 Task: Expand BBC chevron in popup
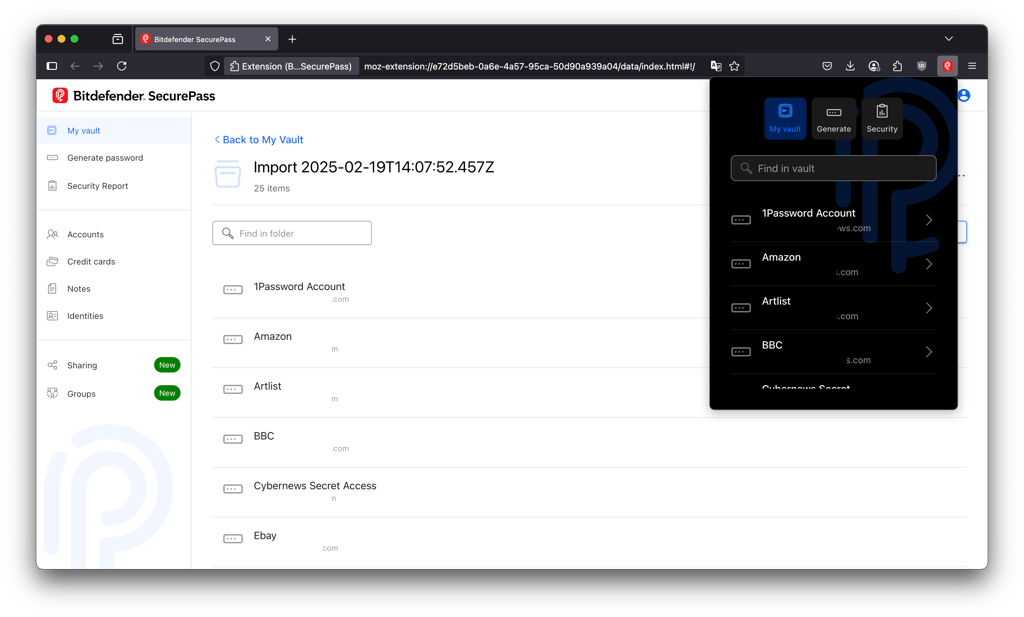[x=929, y=352]
